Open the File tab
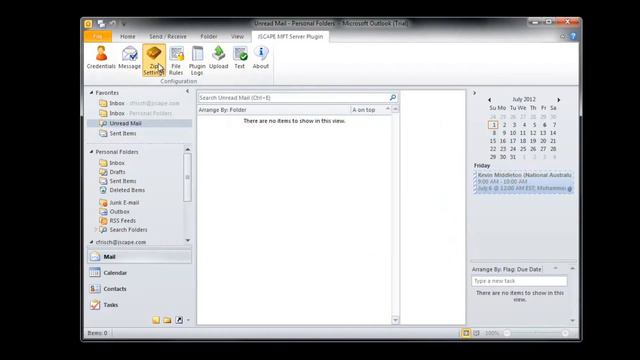Screen dimensions: 640x360 pos(98,36)
